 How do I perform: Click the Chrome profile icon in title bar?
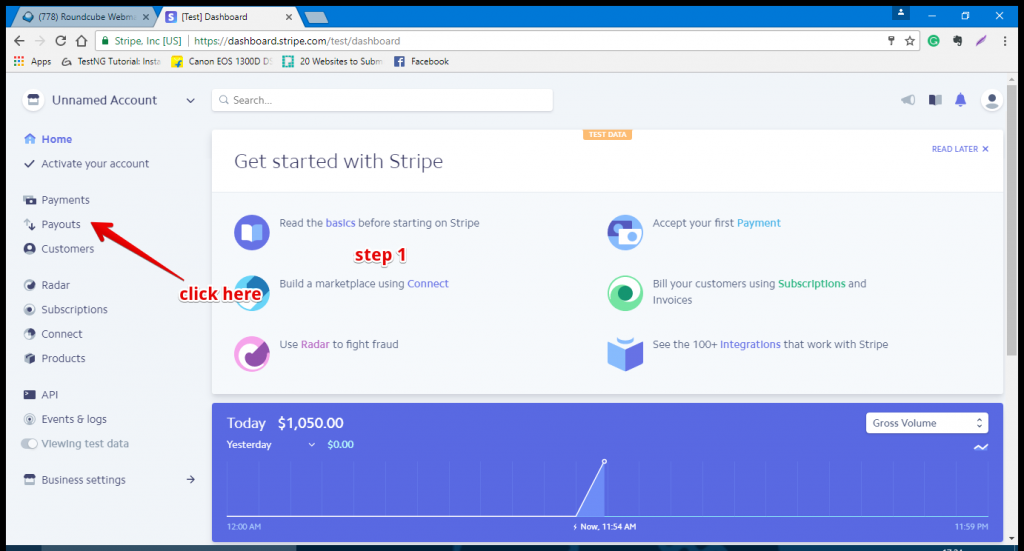point(901,13)
